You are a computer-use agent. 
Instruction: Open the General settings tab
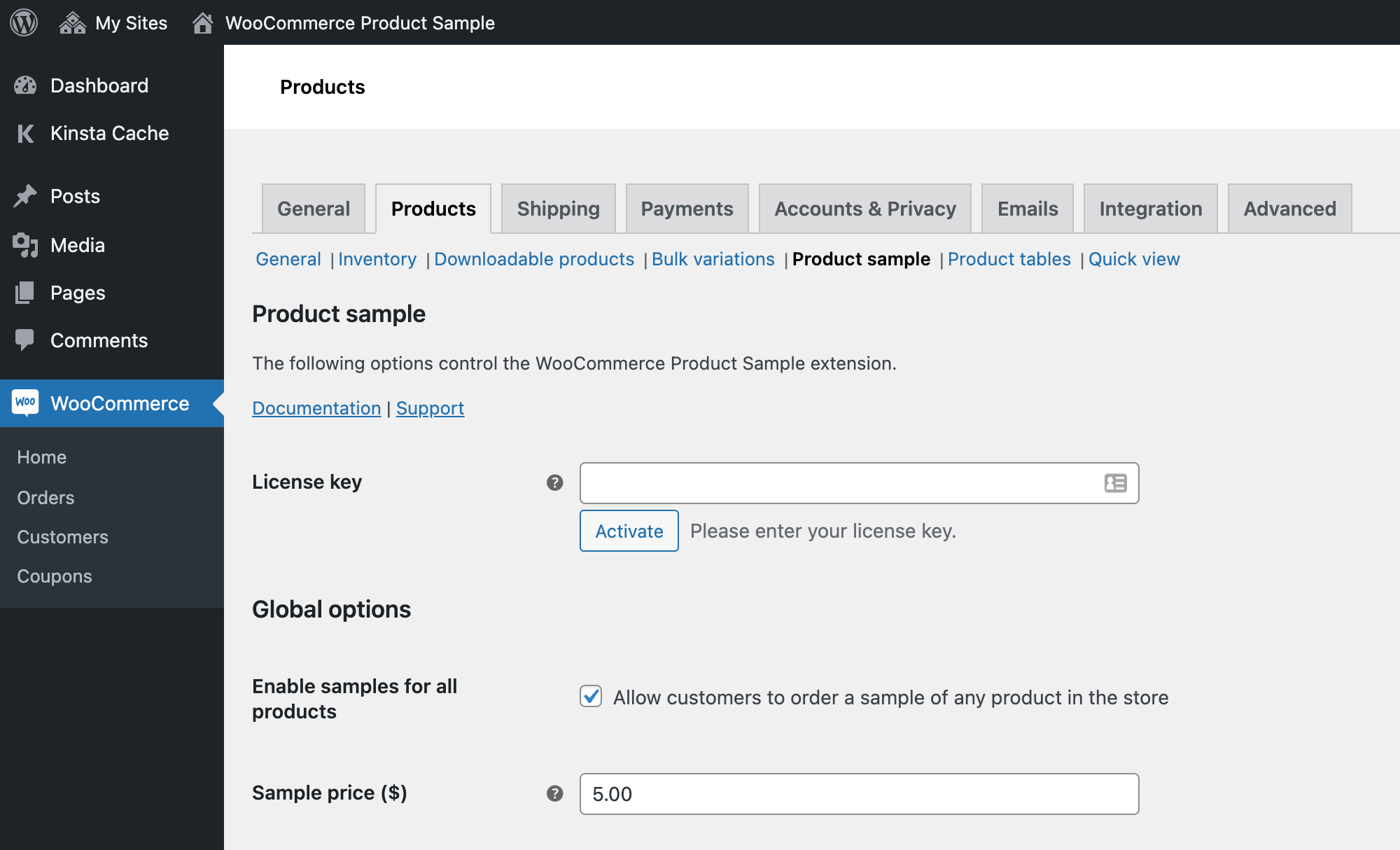314,208
